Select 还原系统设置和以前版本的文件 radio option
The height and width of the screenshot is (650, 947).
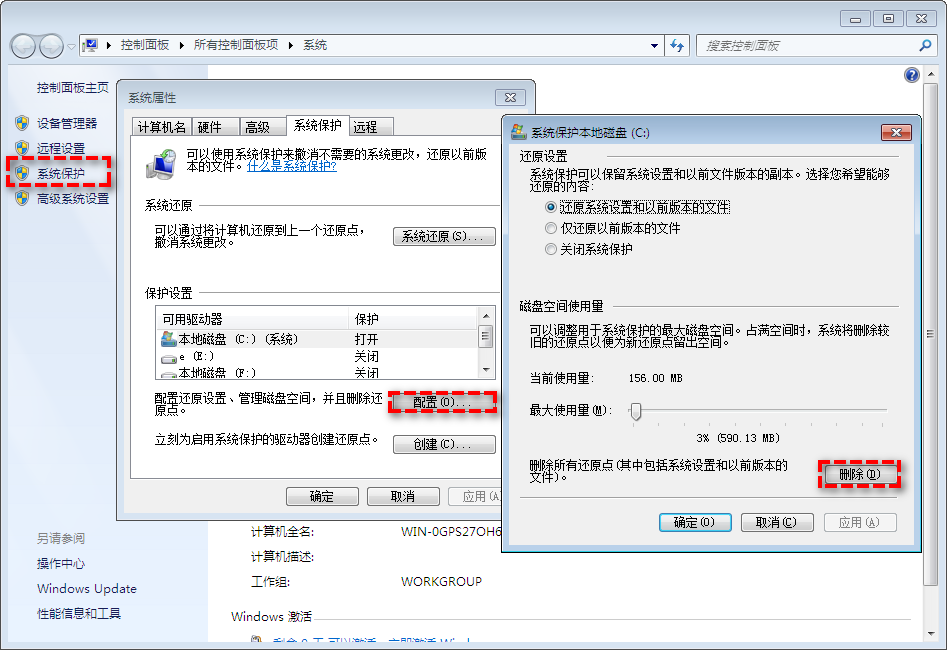point(638,207)
